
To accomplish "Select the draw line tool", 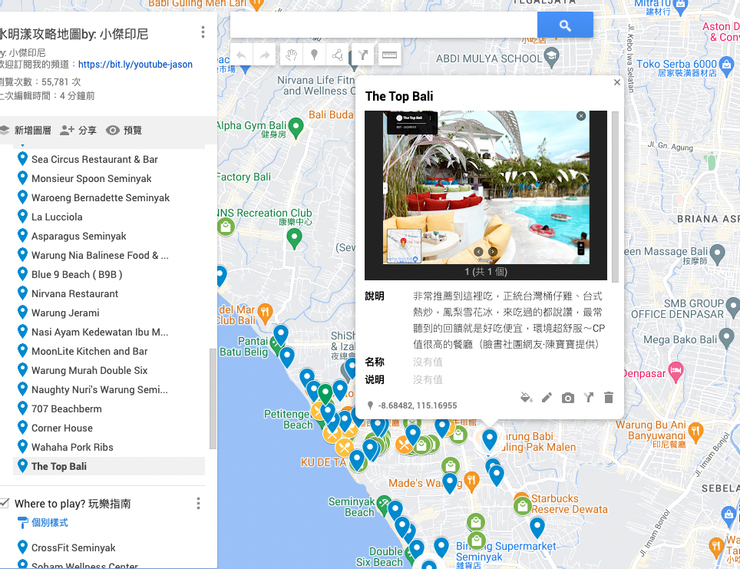I will 338,55.
